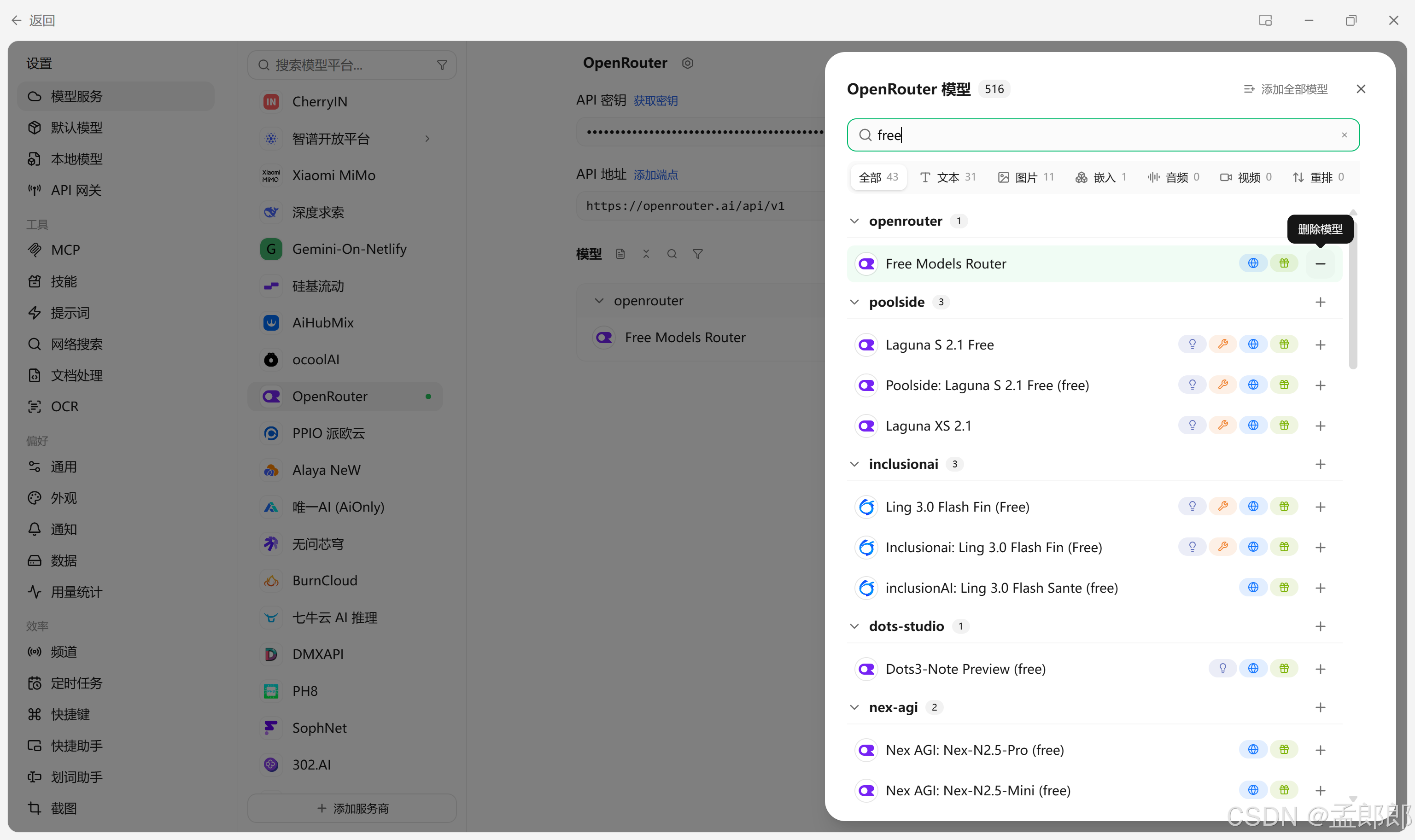The image size is (1415, 840).
Task: Collapse all groups icon beside 模型 heading
Action: click(646, 254)
